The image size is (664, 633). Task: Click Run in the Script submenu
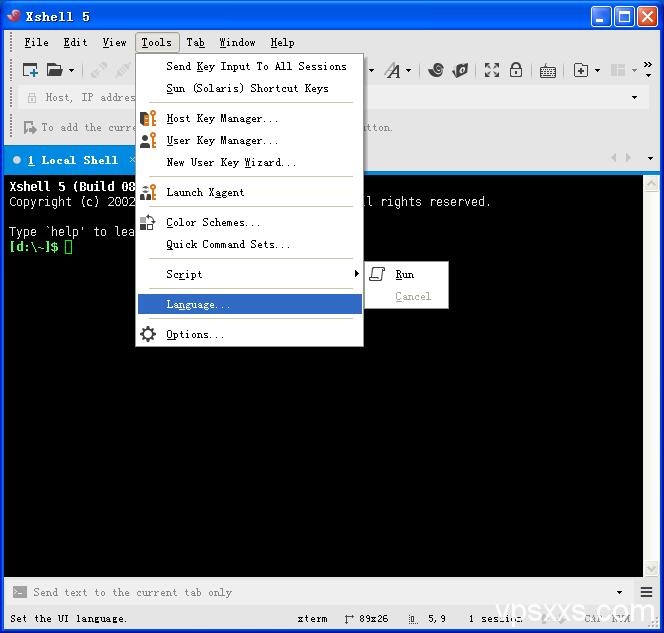(x=406, y=274)
